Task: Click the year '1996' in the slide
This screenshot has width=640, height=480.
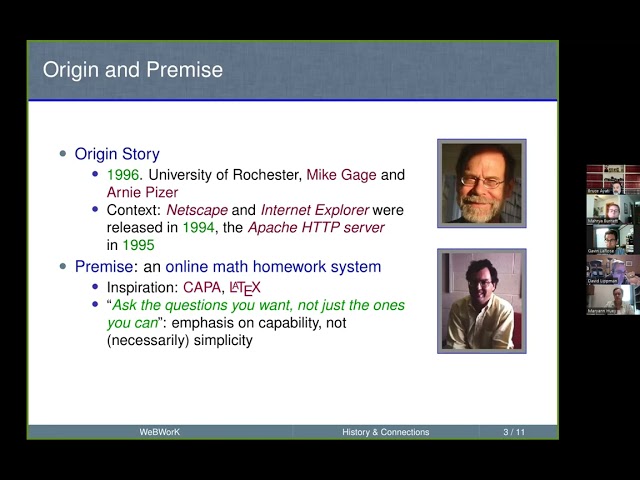Action: click(x=123, y=175)
